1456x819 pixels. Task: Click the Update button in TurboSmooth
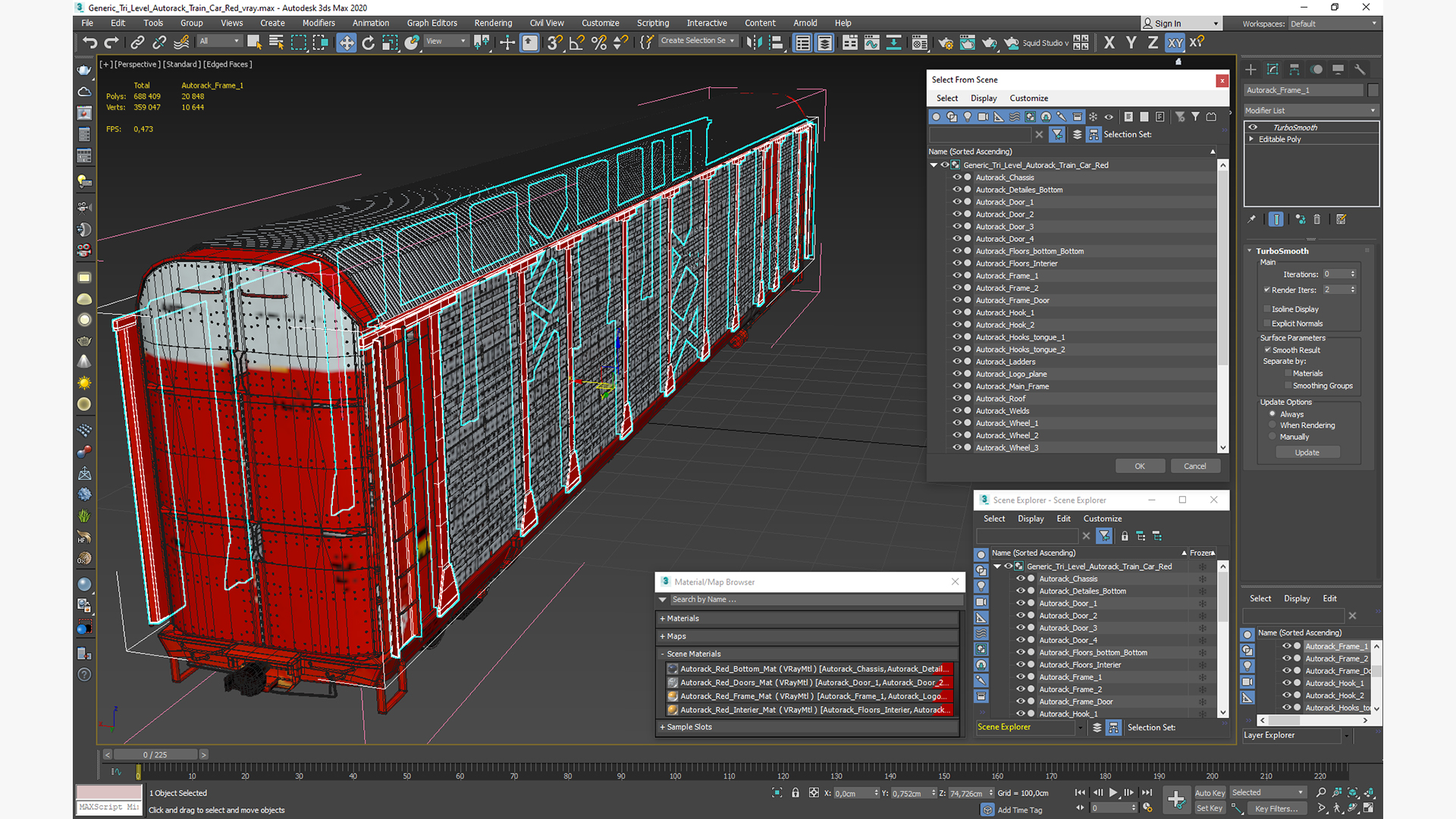[x=1307, y=452]
